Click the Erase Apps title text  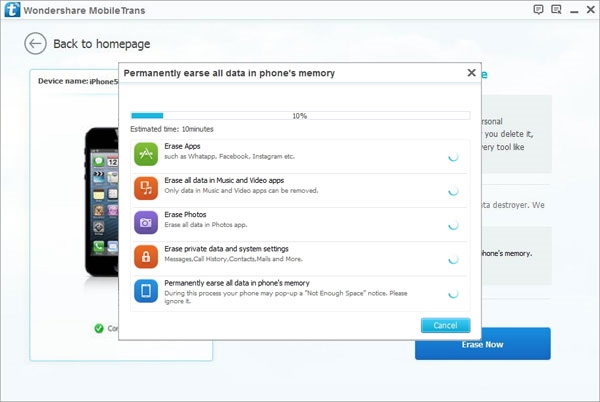pos(182,146)
